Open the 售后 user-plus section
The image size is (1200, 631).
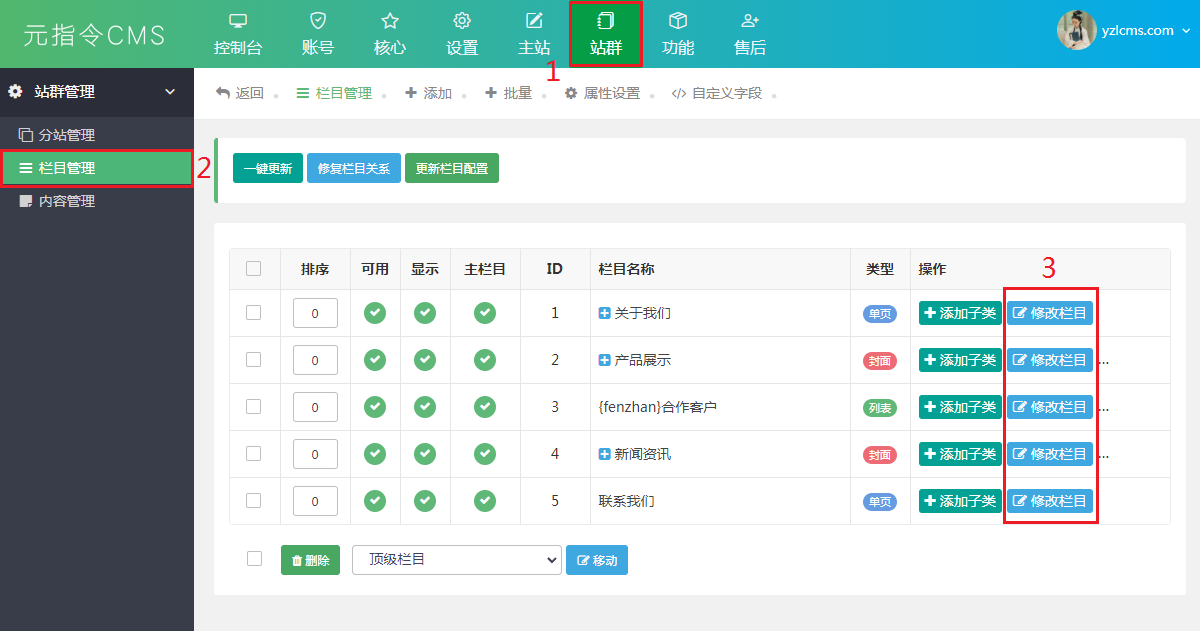point(750,34)
